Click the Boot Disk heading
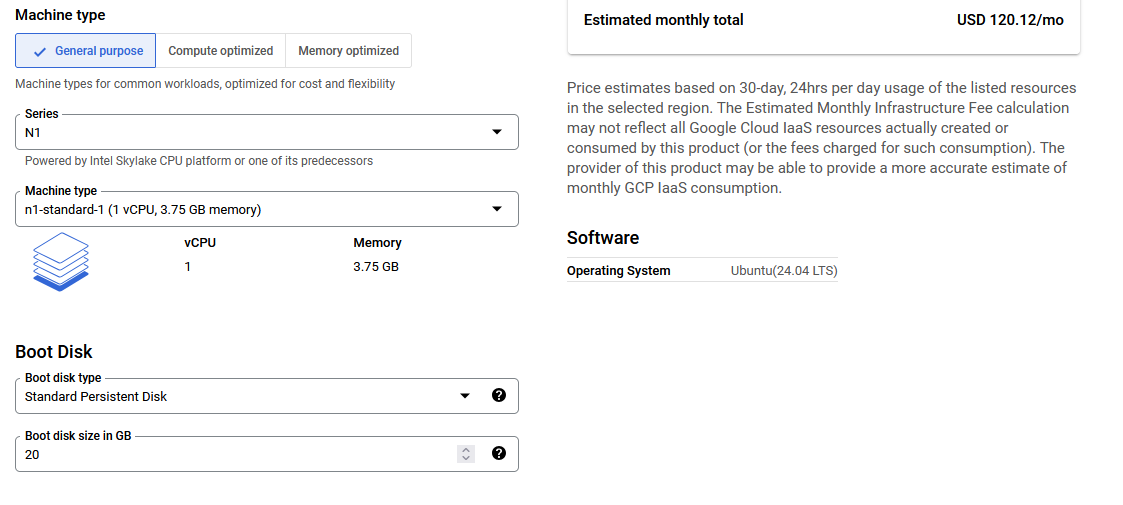The height and width of the screenshot is (505, 1123). click(x=54, y=352)
